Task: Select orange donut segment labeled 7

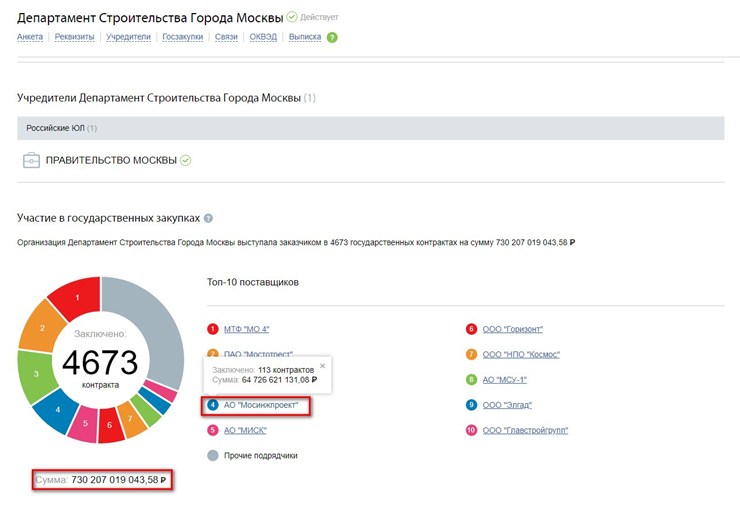Action: coord(130,419)
